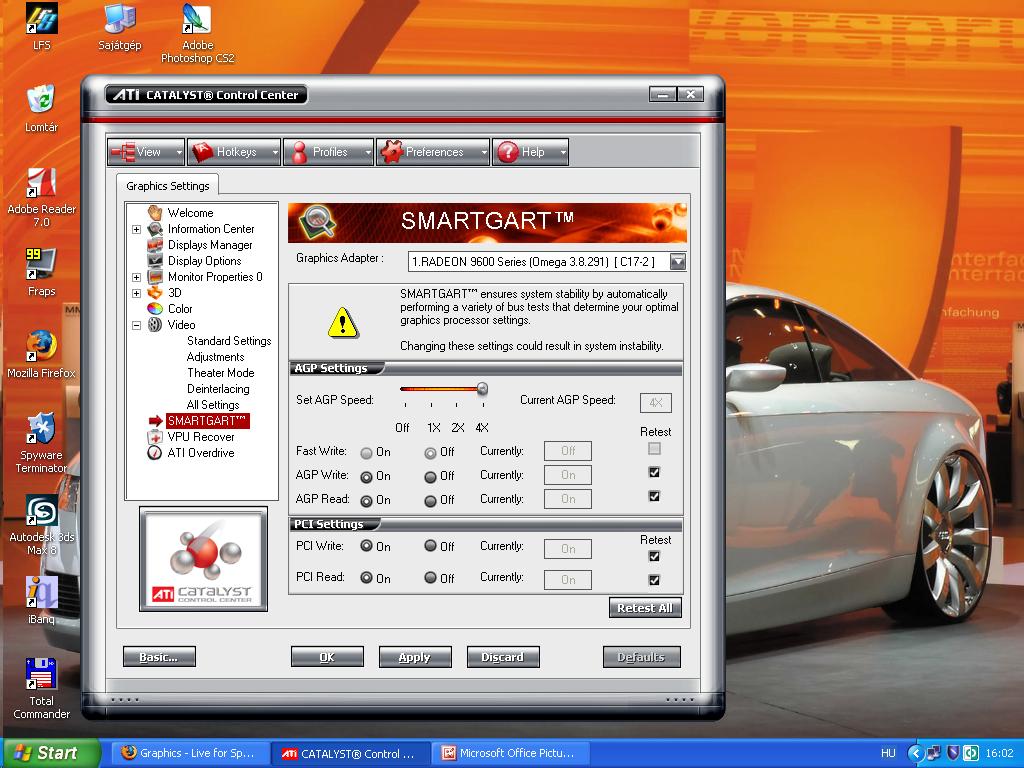
Task: Launch the Fraps desktop shortcut
Action: tap(41, 272)
